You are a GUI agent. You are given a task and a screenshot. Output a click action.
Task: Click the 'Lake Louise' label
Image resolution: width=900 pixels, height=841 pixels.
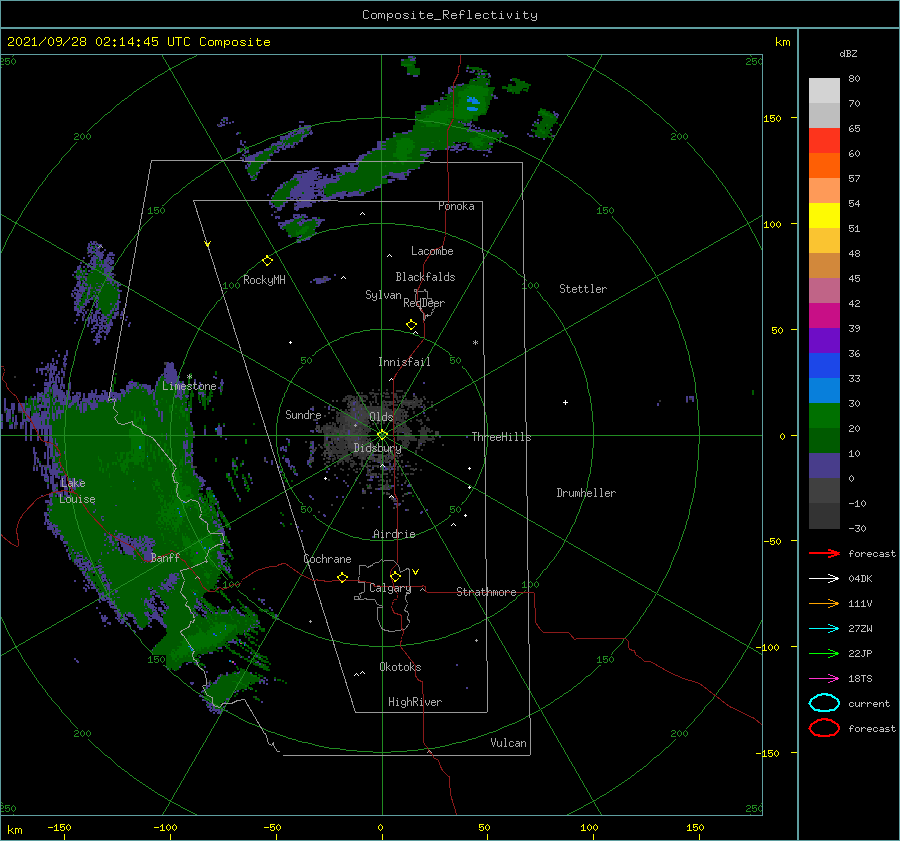coord(77,491)
